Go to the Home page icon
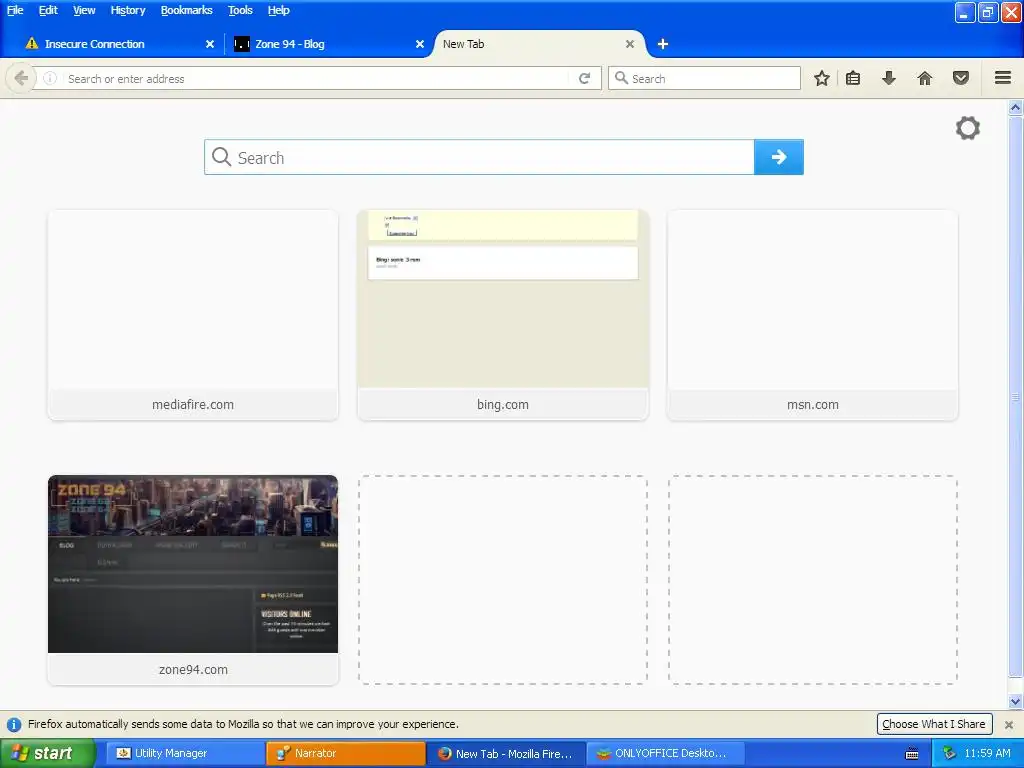 925,78
